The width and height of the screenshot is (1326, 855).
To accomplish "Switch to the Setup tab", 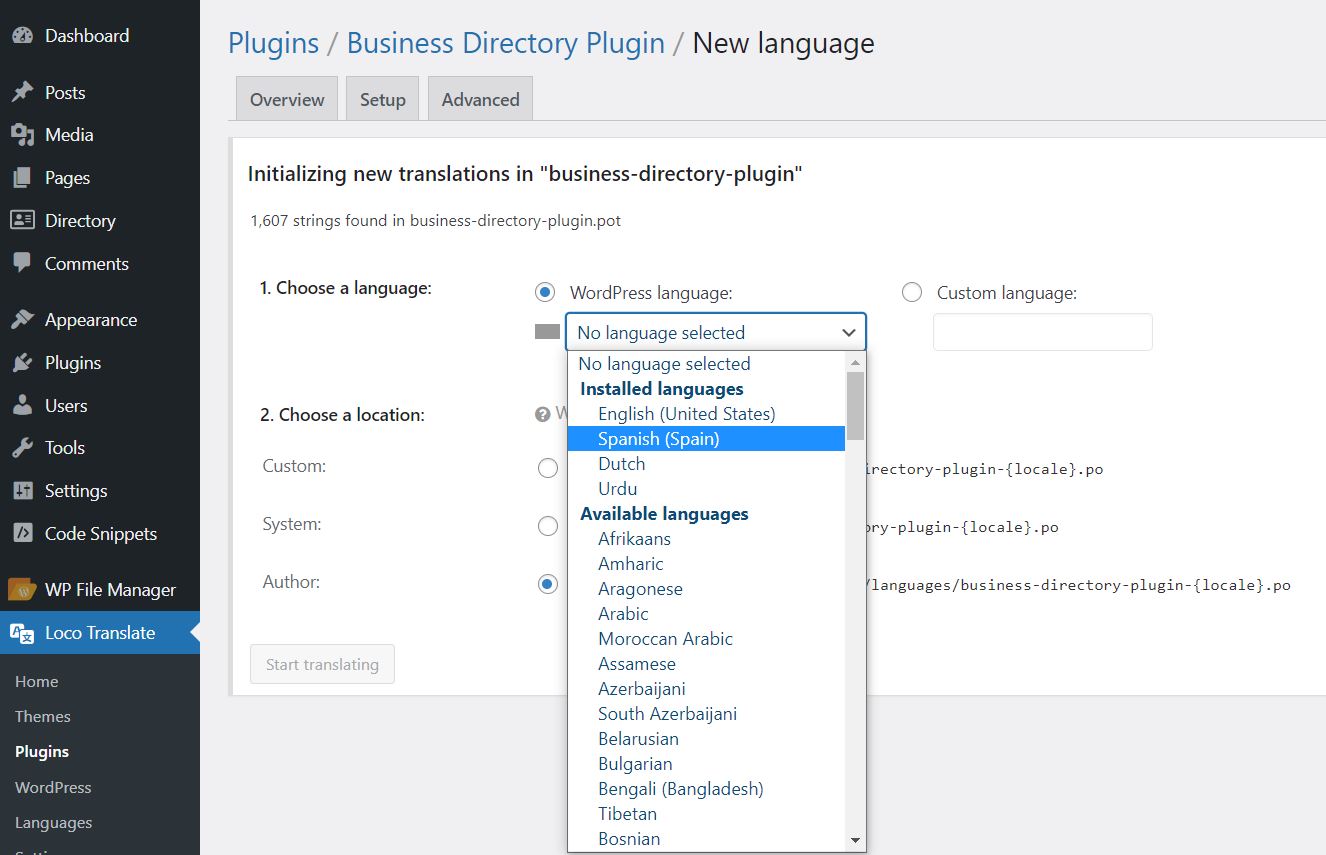I will pyautogui.click(x=383, y=99).
